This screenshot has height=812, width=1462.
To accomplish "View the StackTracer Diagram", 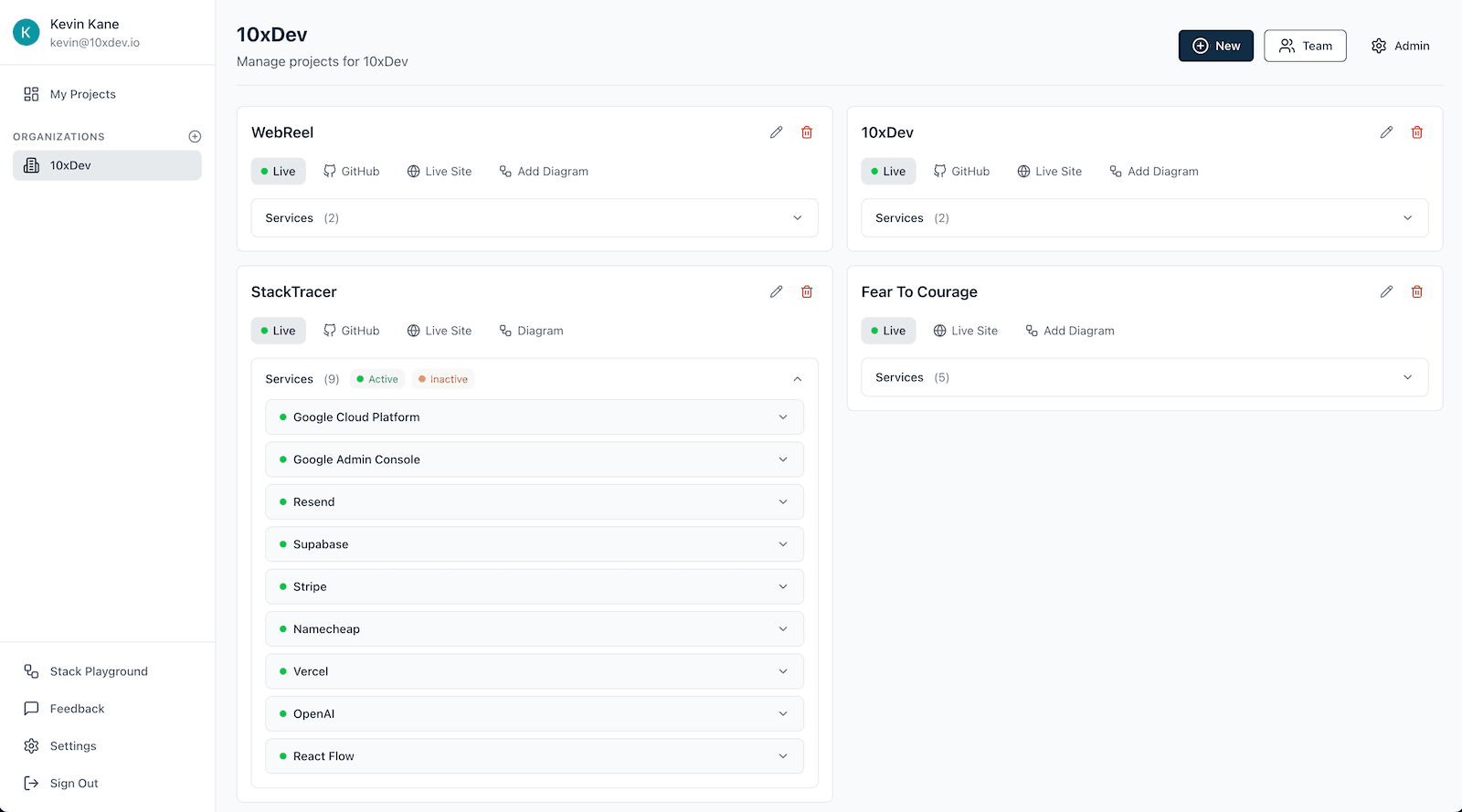I will tap(531, 331).
